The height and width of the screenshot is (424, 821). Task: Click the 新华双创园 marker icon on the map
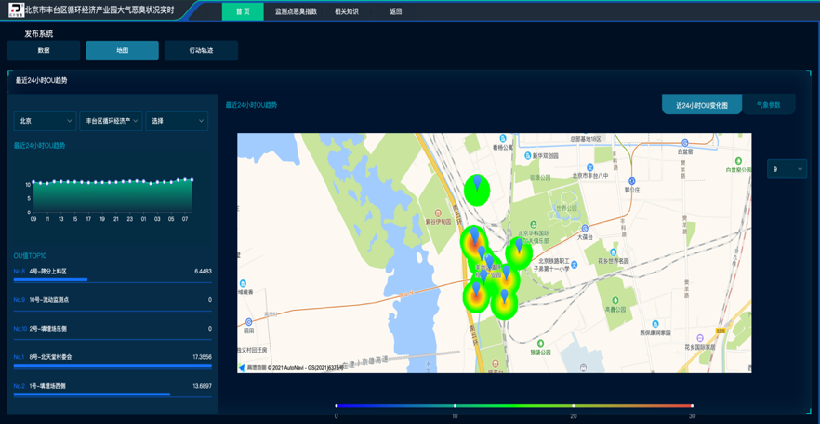pos(530,155)
